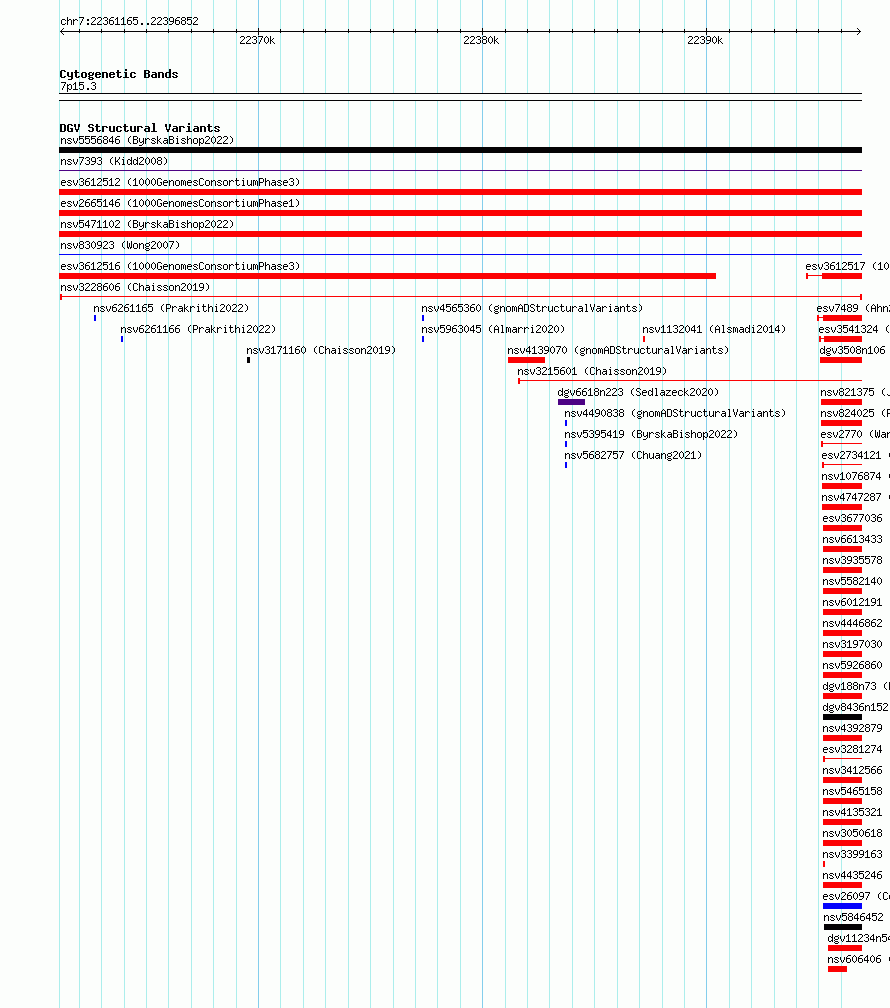The height and width of the screenshot is (1008, 890).
Task: Select nsv1132041 (Alsmadi2014) label
Action: [x=714, y=329]
